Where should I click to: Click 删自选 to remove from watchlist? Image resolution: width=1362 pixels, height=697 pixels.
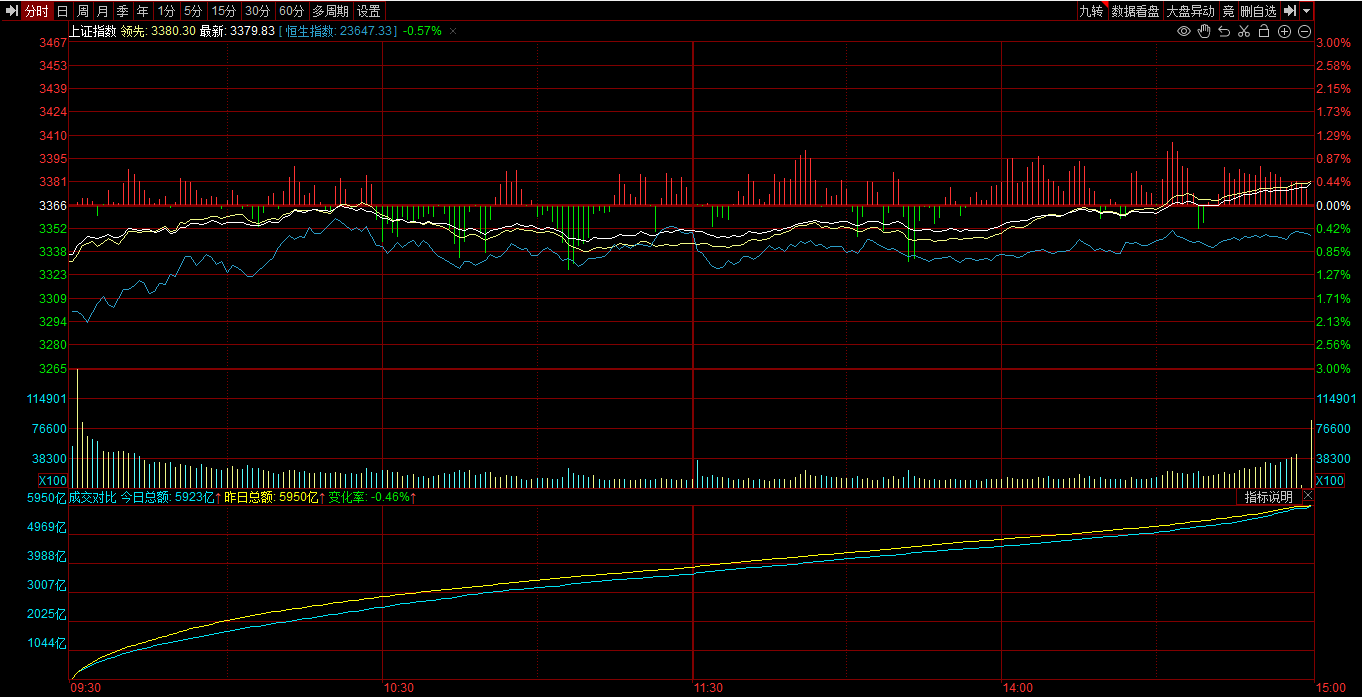(1259, 11)
